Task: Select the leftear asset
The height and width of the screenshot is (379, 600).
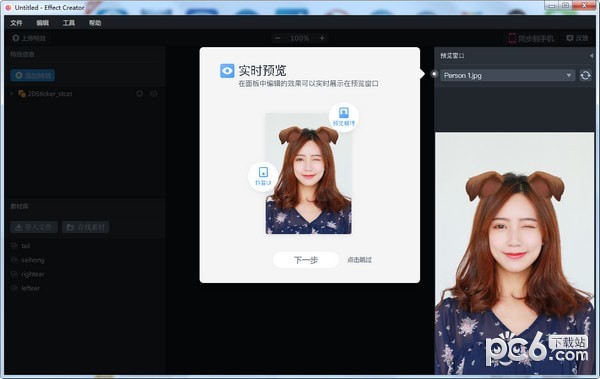Action: 30,288
